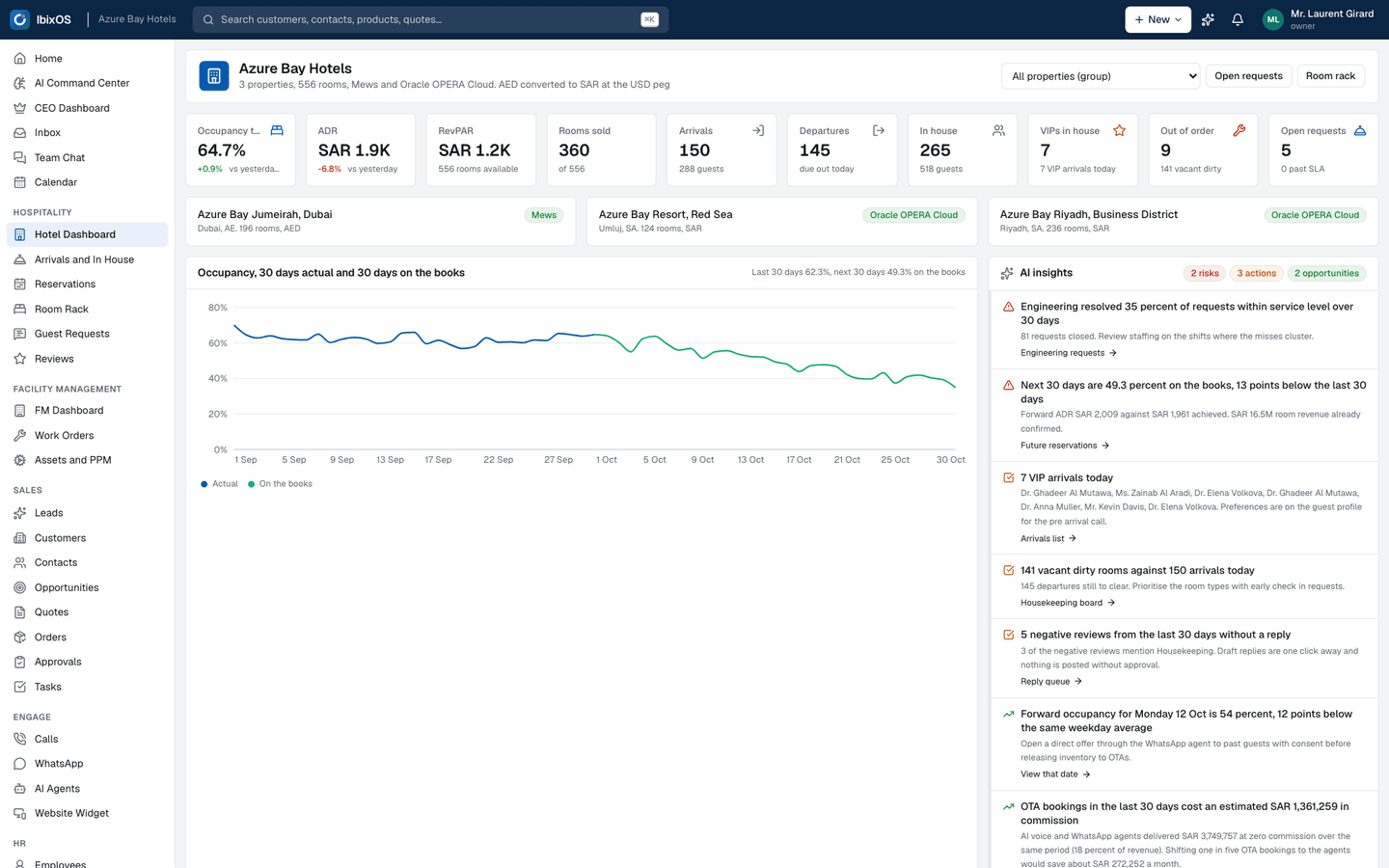Click the CEO Dashboard sidebar icon

click(20, 108)
